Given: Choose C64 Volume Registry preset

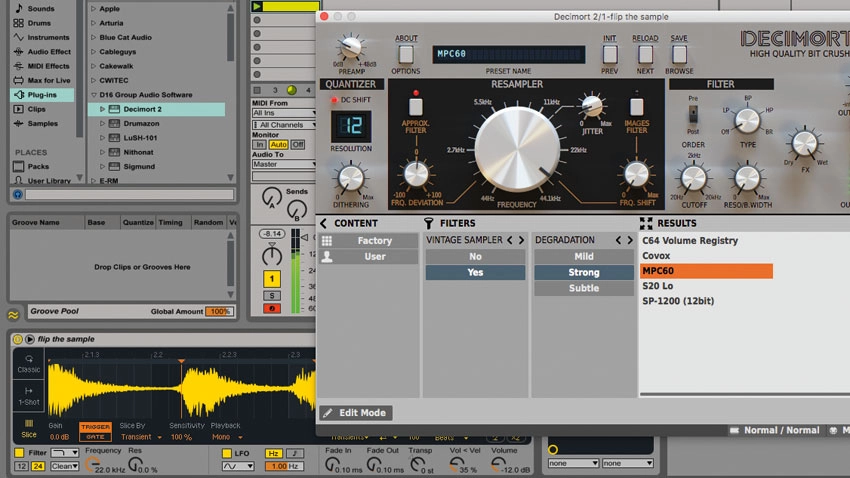Looking at the screenshot, I should pos(690,241).
